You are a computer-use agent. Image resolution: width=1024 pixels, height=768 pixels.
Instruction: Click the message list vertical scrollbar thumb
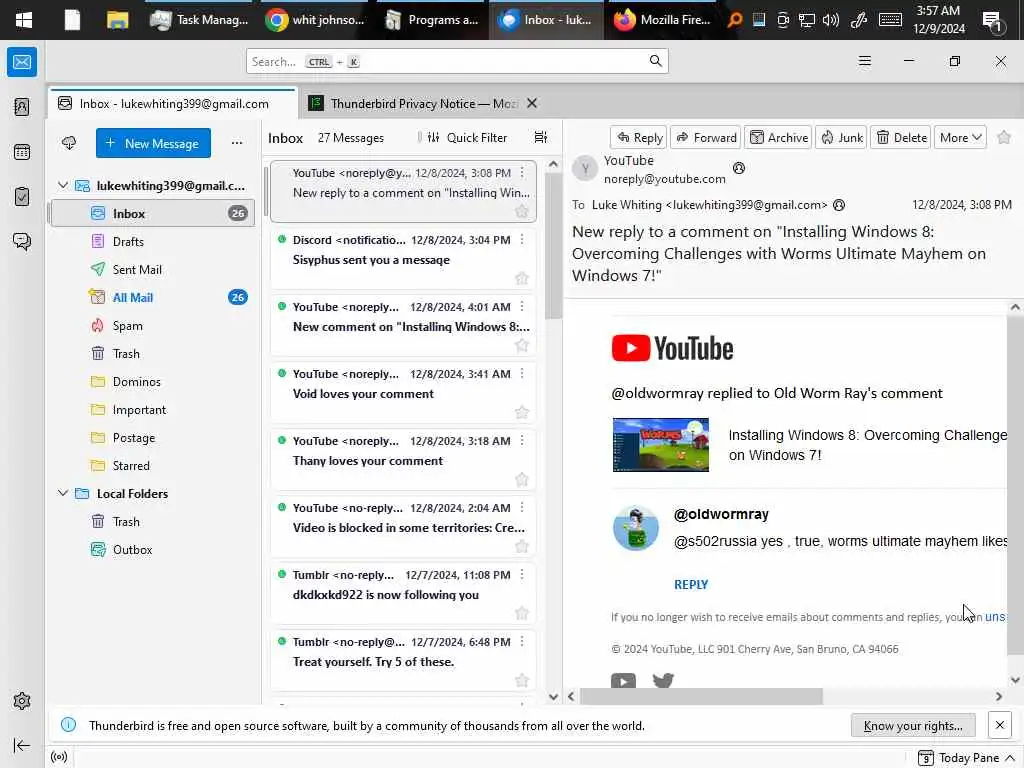click(553, 246)
